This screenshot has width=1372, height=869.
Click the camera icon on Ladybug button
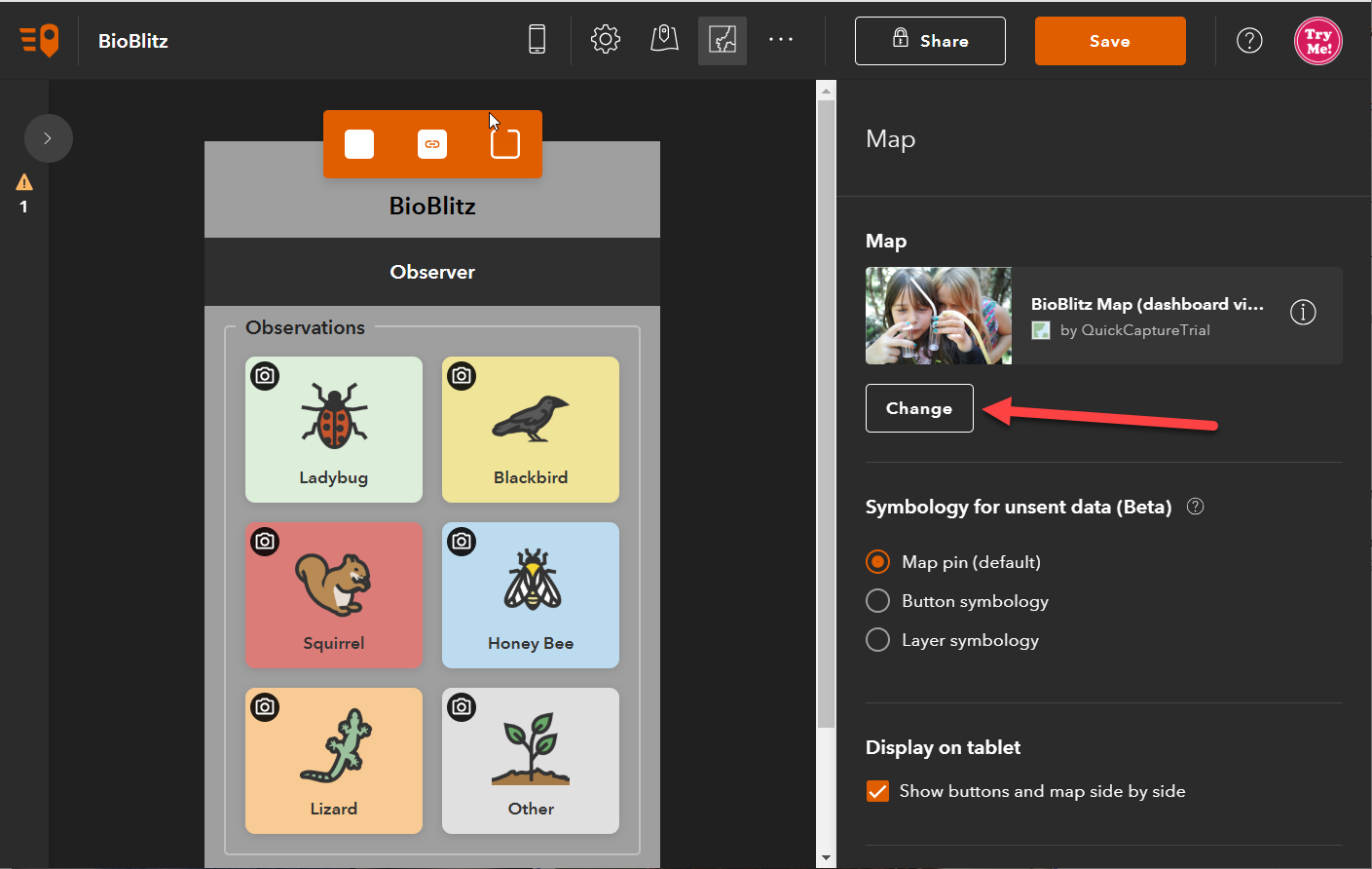tap(265, 376)
